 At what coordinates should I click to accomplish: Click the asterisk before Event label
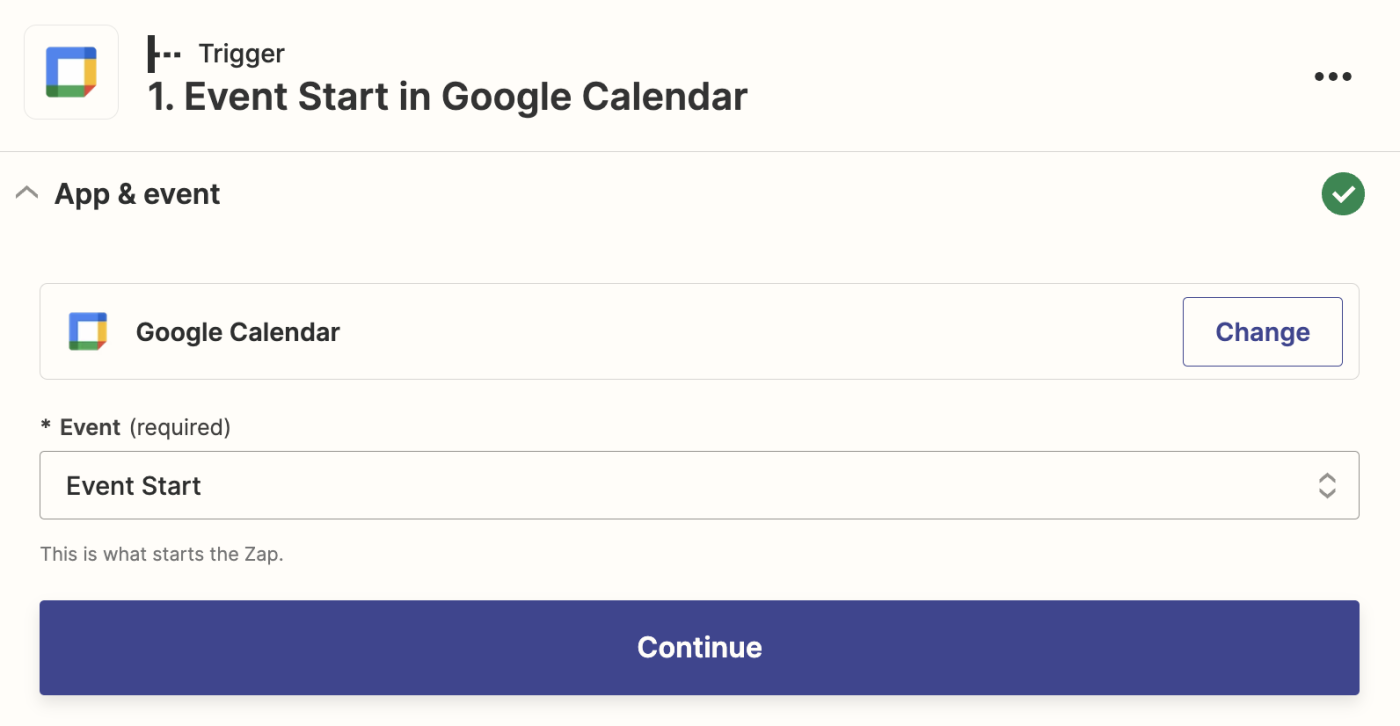pos(46,428)
